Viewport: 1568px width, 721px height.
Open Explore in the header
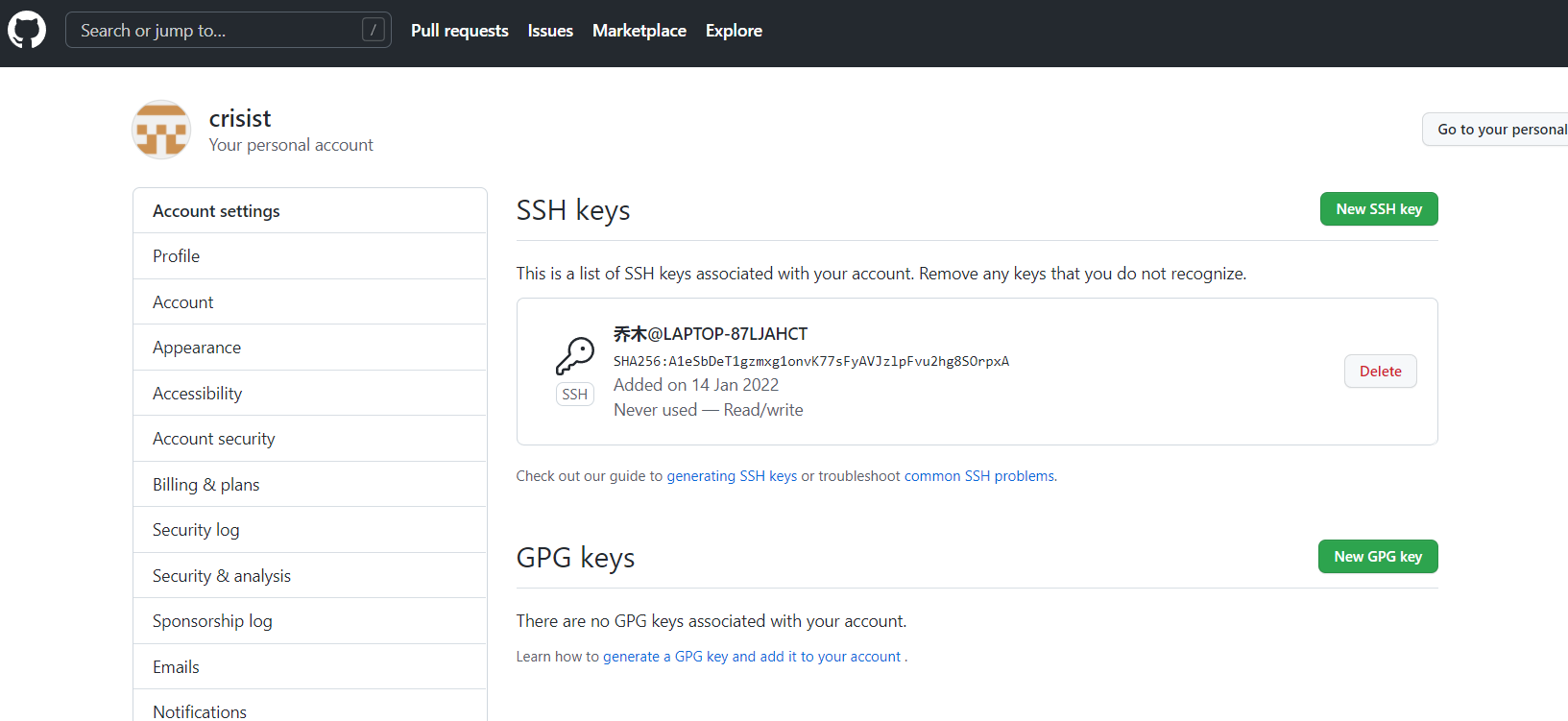click(734, 31)
